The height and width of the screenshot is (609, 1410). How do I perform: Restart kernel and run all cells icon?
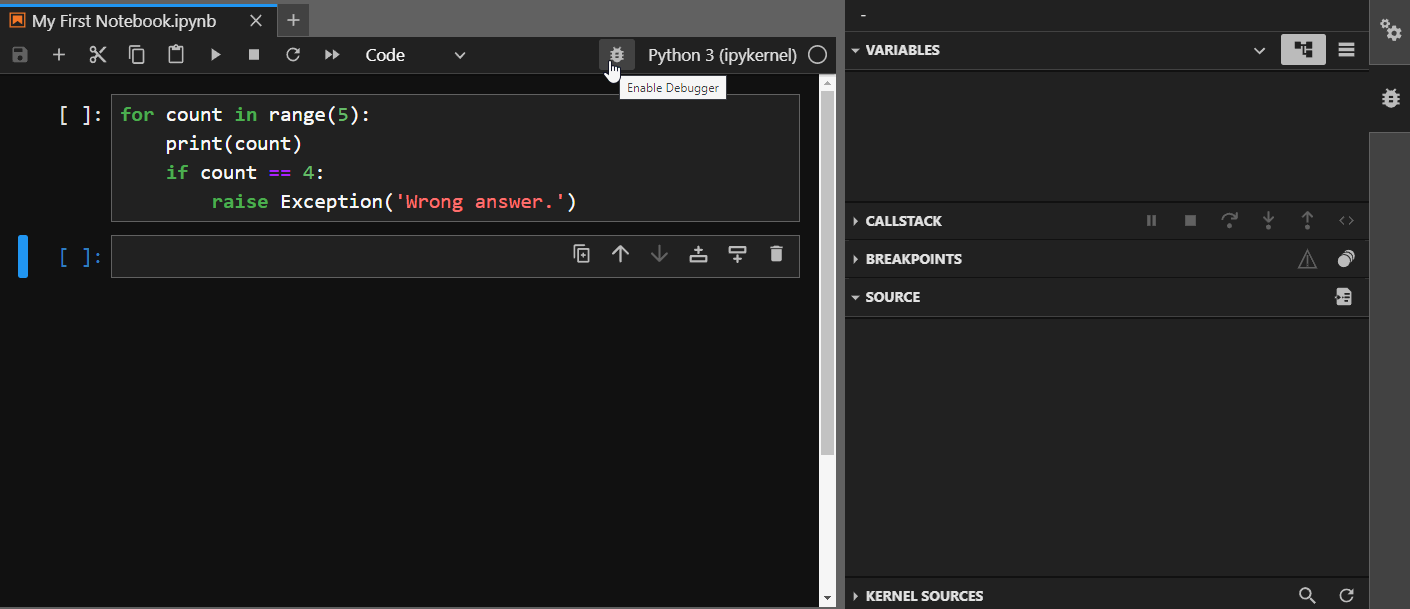pos(332,55)
